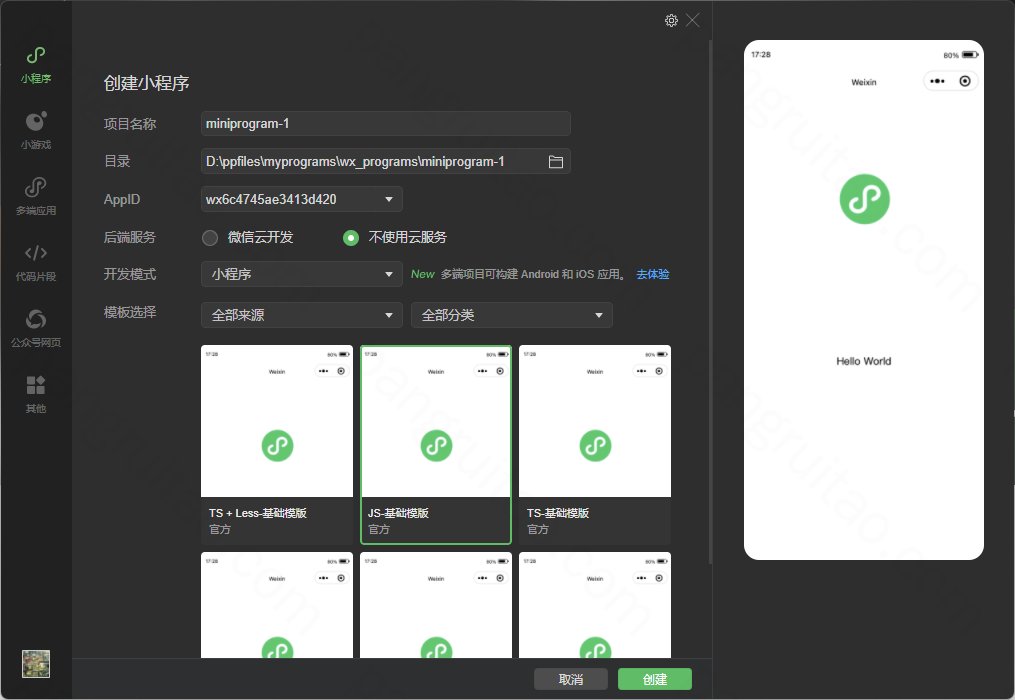1015x700 pixels.
Task: Choose the TS + Less-基础模版 template thumbnail
Action: pyautogui.click(x=277, y=444)
